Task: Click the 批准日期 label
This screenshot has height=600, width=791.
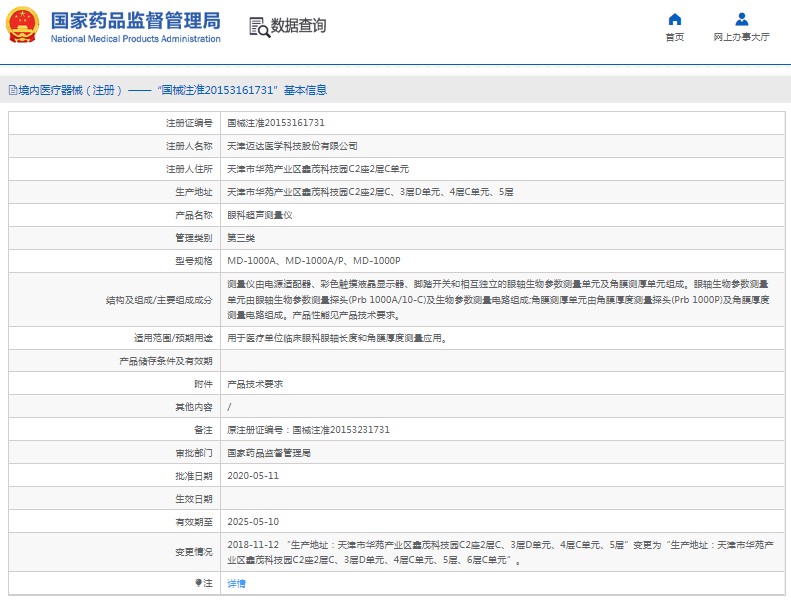Action: tap(194, 476)
